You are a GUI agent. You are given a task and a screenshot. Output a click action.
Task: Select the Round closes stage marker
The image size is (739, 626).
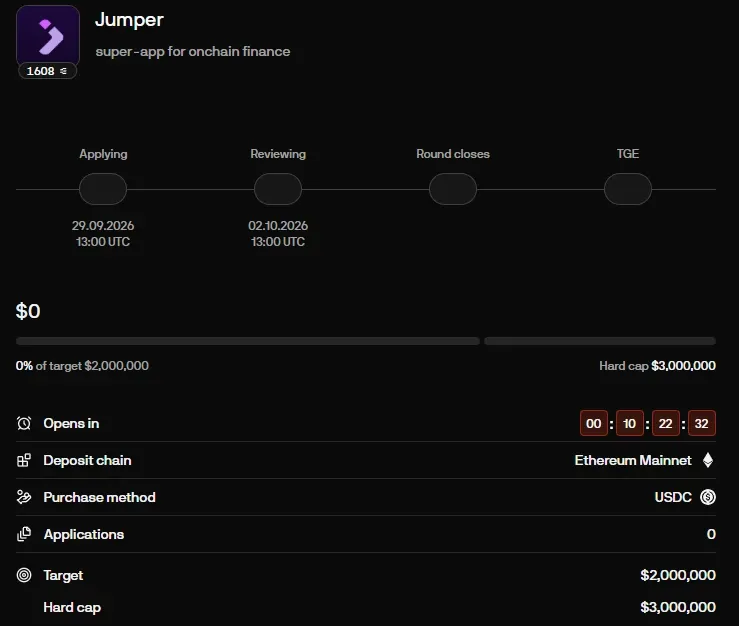coord(453,189)
